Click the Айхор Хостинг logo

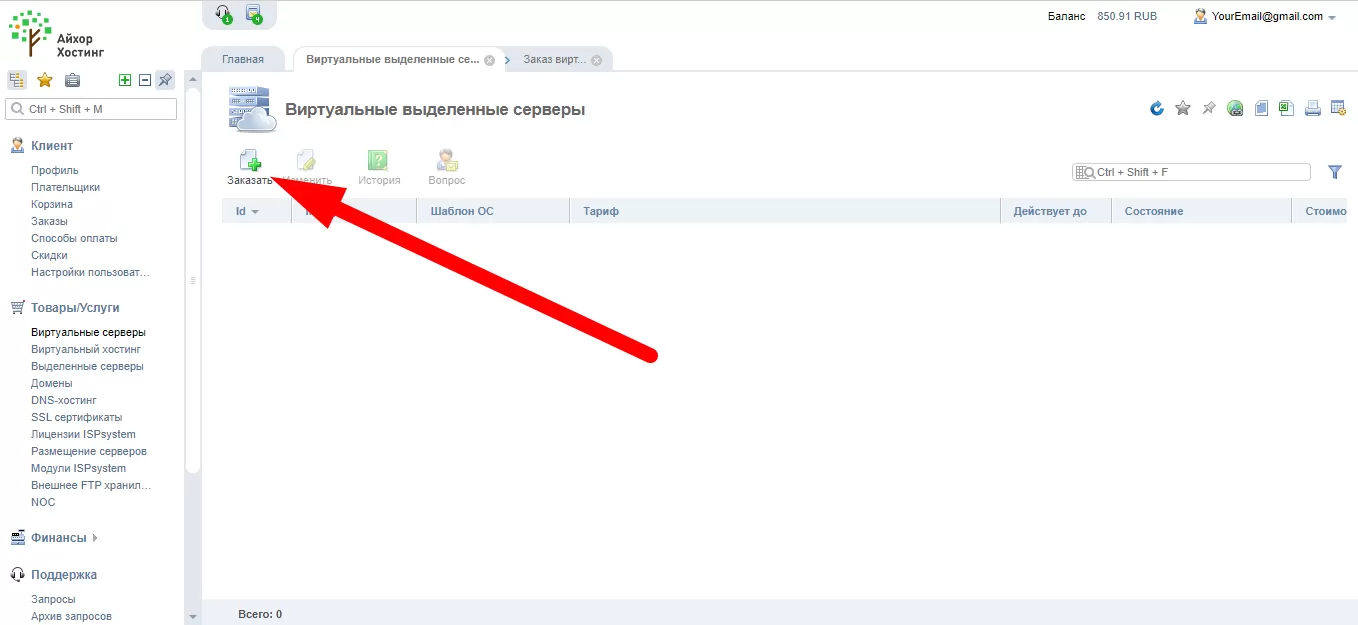(57, 33)
